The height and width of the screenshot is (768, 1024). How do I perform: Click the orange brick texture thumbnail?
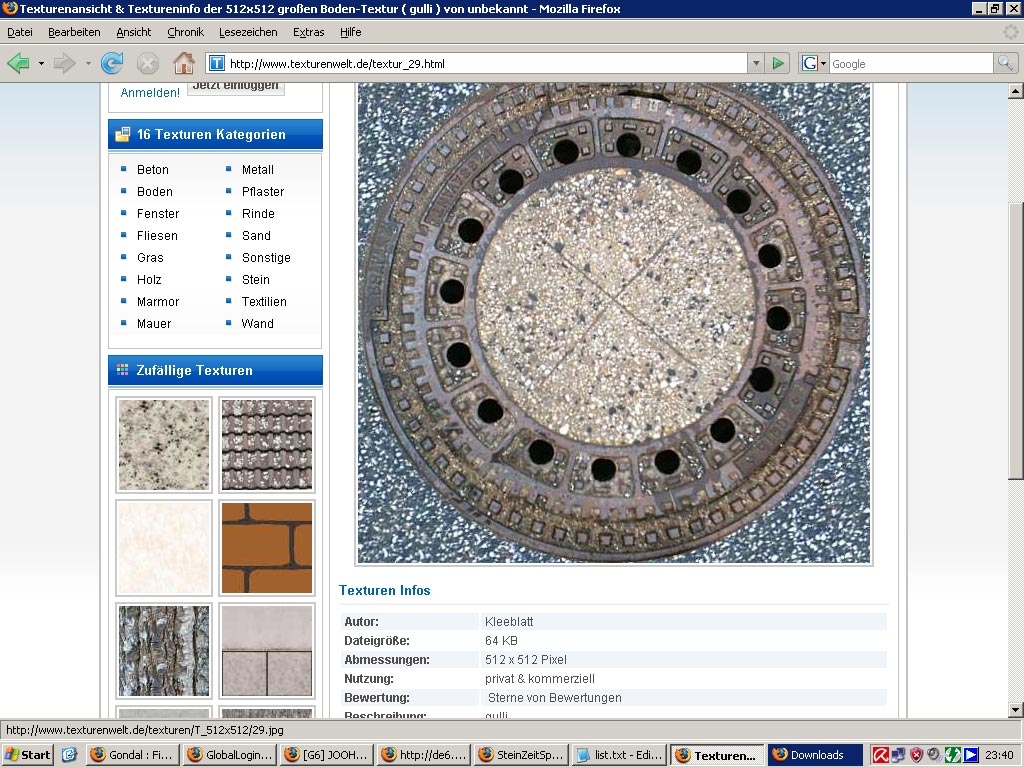[267, 547]
